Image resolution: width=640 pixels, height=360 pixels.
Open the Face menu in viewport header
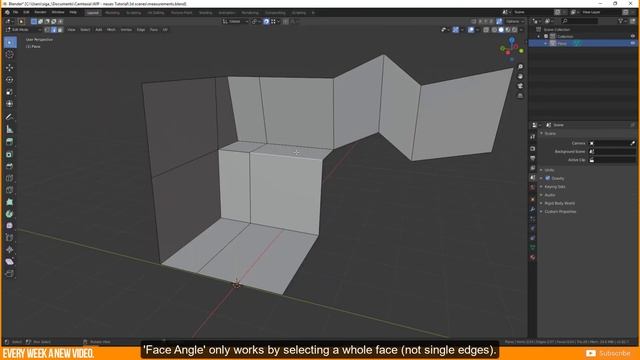[x=153, y=30]
